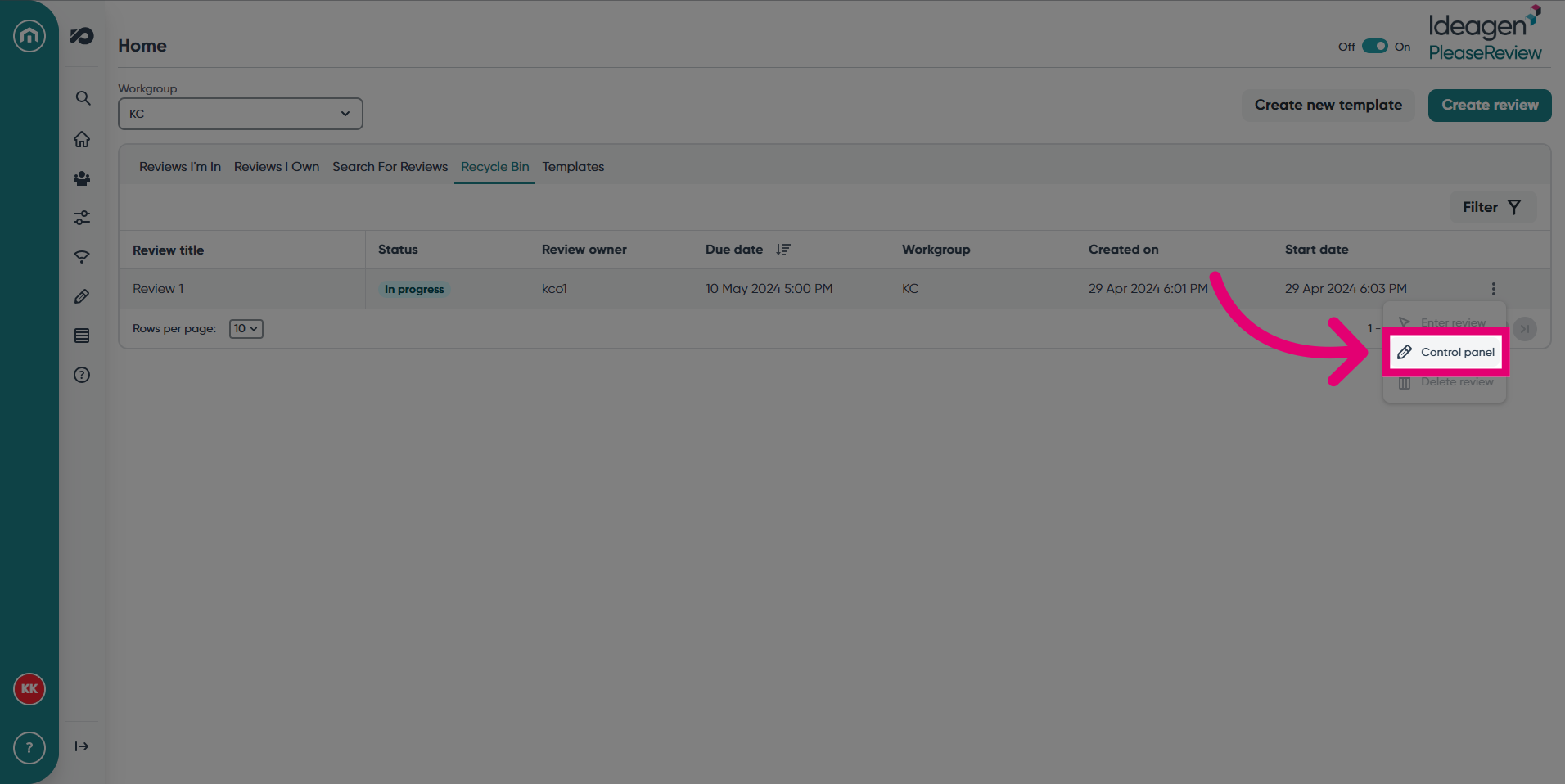Open the settings sliders icon
This screenshot has height=784, width=1565.
(x=82, y=218)
